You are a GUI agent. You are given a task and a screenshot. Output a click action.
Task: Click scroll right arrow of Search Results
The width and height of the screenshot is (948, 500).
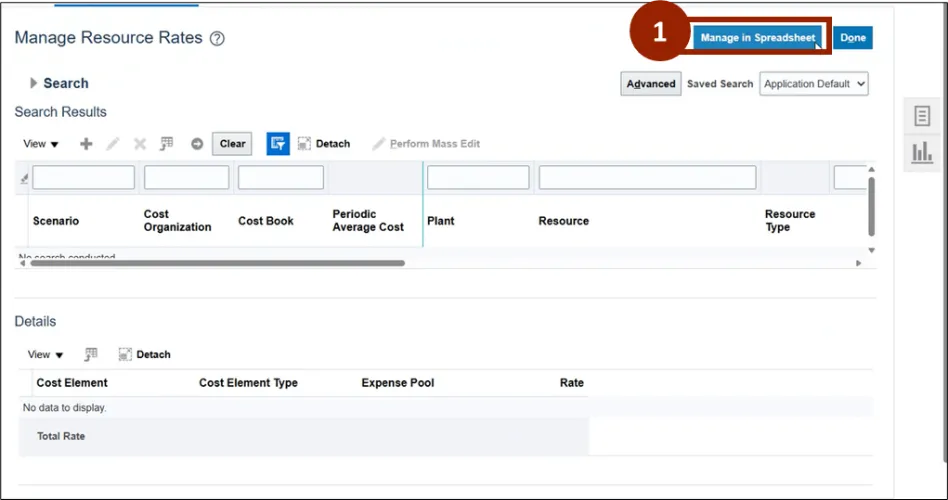(x=858, y=263)
